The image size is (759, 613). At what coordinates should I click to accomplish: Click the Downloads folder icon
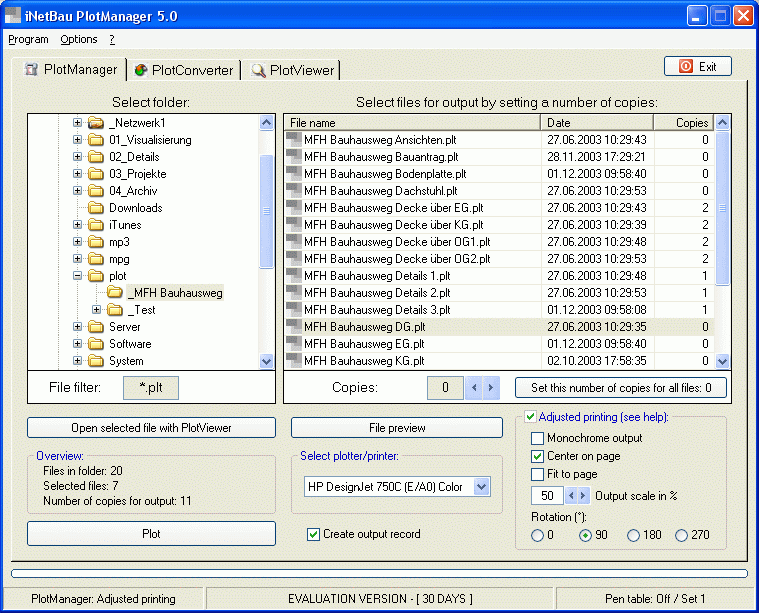[x=96, y=208]
